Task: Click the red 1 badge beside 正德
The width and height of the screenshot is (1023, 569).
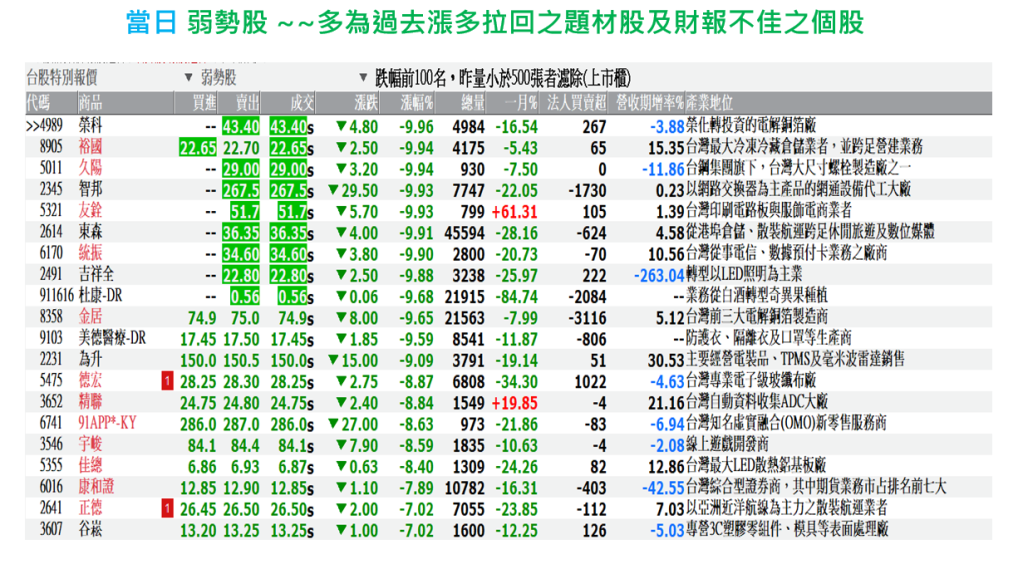Action: tap(166, 509)
